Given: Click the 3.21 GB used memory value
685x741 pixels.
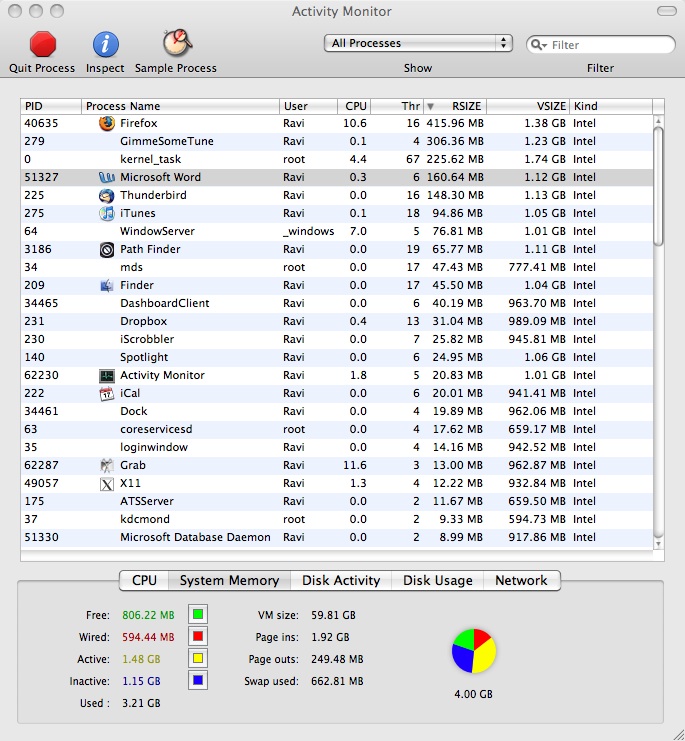Looking at the screenshot, I should coord(141,703).
